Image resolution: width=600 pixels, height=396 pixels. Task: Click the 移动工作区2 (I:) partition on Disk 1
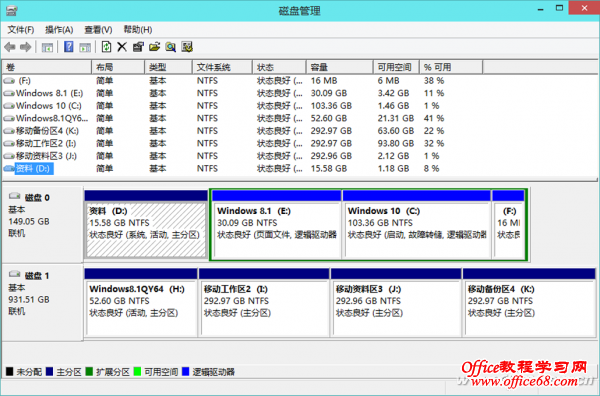tap(264, 302)
